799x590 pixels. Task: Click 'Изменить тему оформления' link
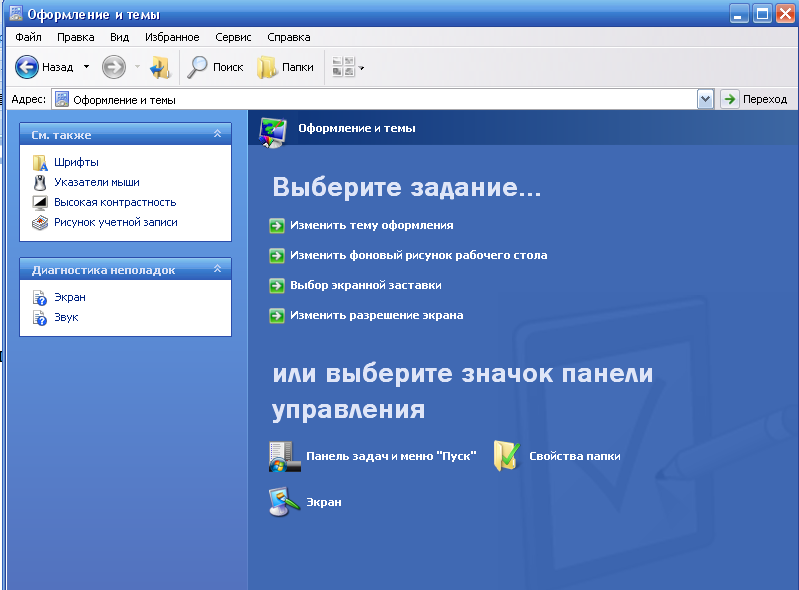[x=371, y=225]
